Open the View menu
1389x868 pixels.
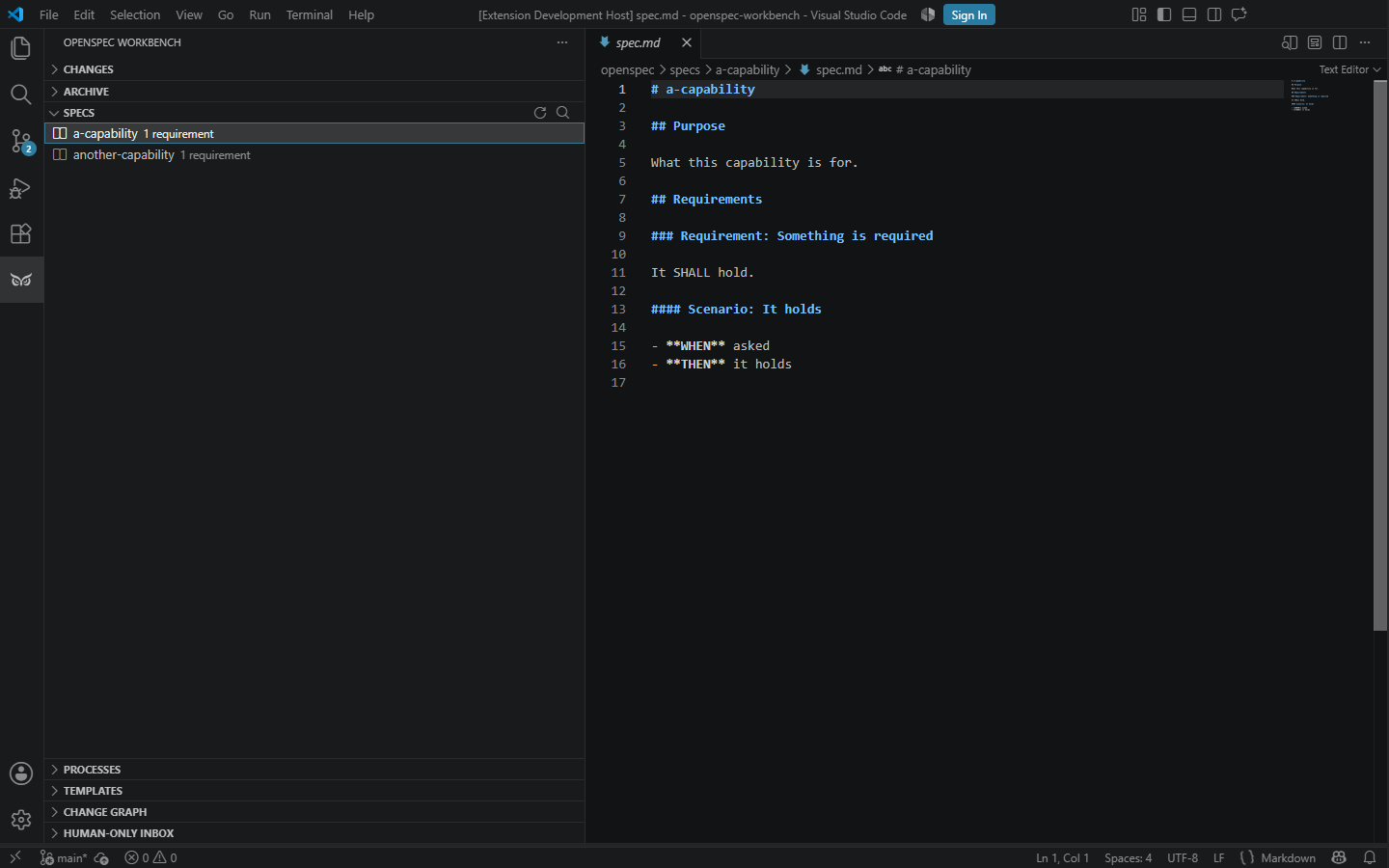coord(189,14)
